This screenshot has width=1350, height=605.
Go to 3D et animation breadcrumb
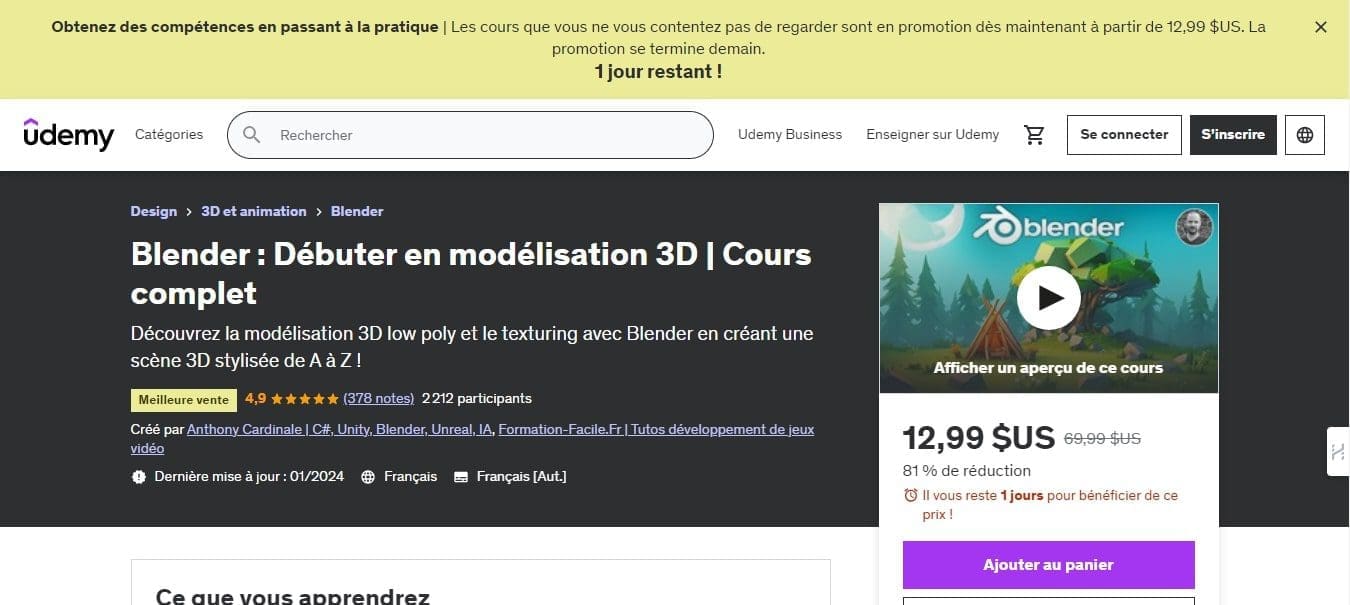(x=254, y=211)
